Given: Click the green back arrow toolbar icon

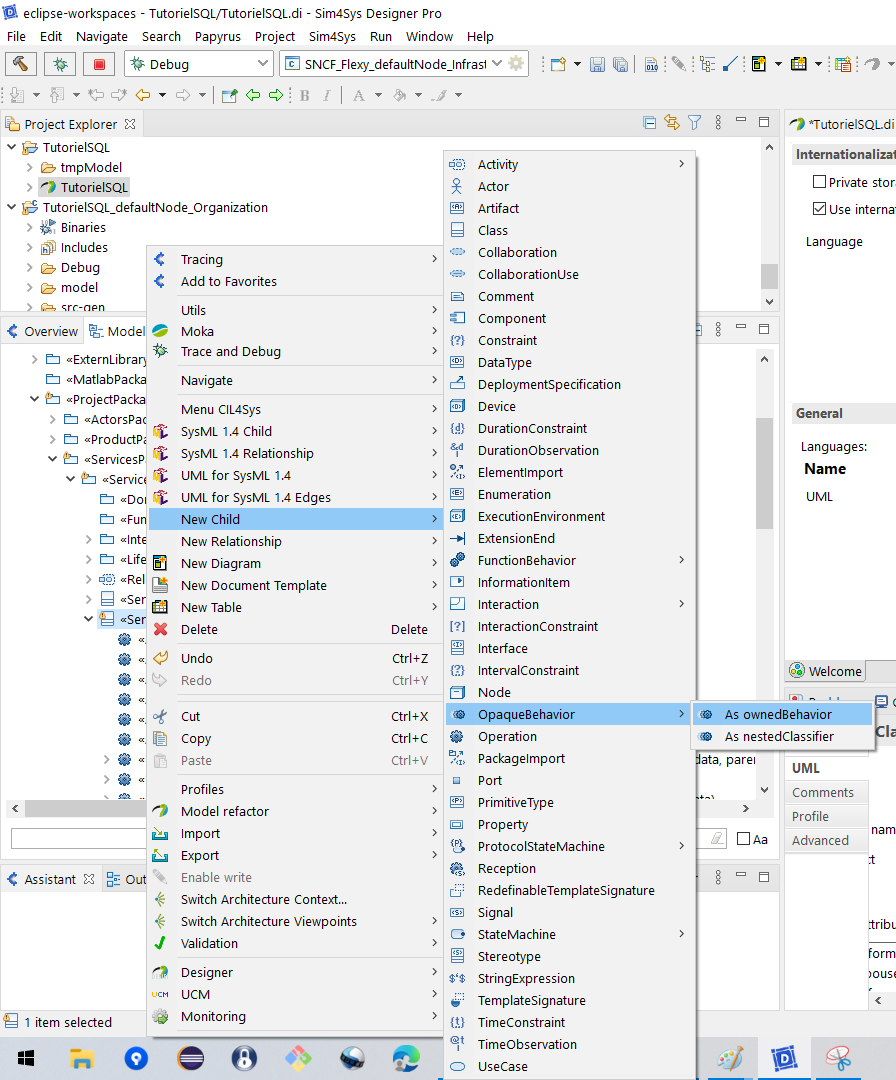Looking at the screenshot, I should tap(253, 95).
